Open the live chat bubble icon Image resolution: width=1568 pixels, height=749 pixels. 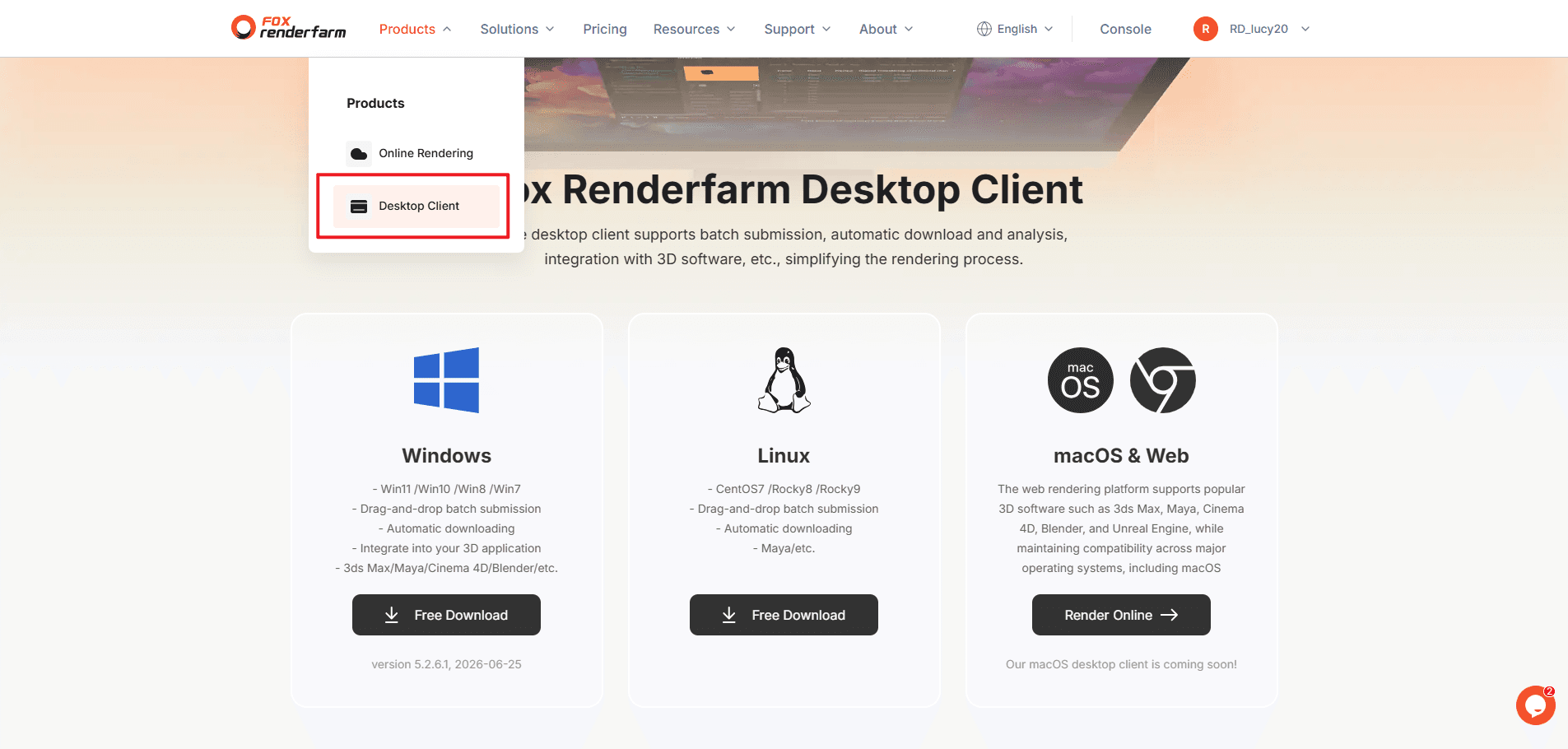pos(1536,705)
